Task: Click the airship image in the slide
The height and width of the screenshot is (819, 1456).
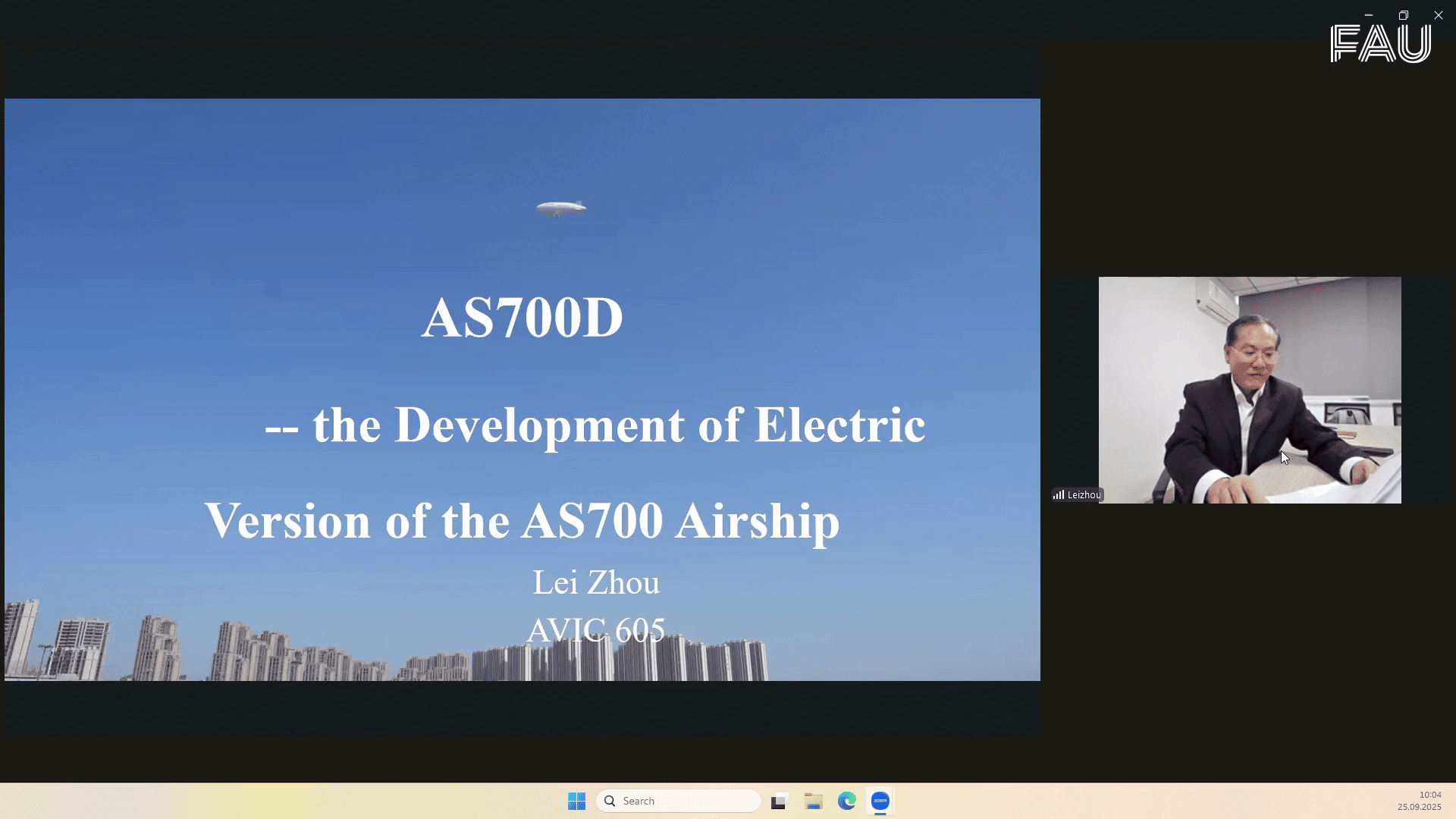Action: click(561, 206)
